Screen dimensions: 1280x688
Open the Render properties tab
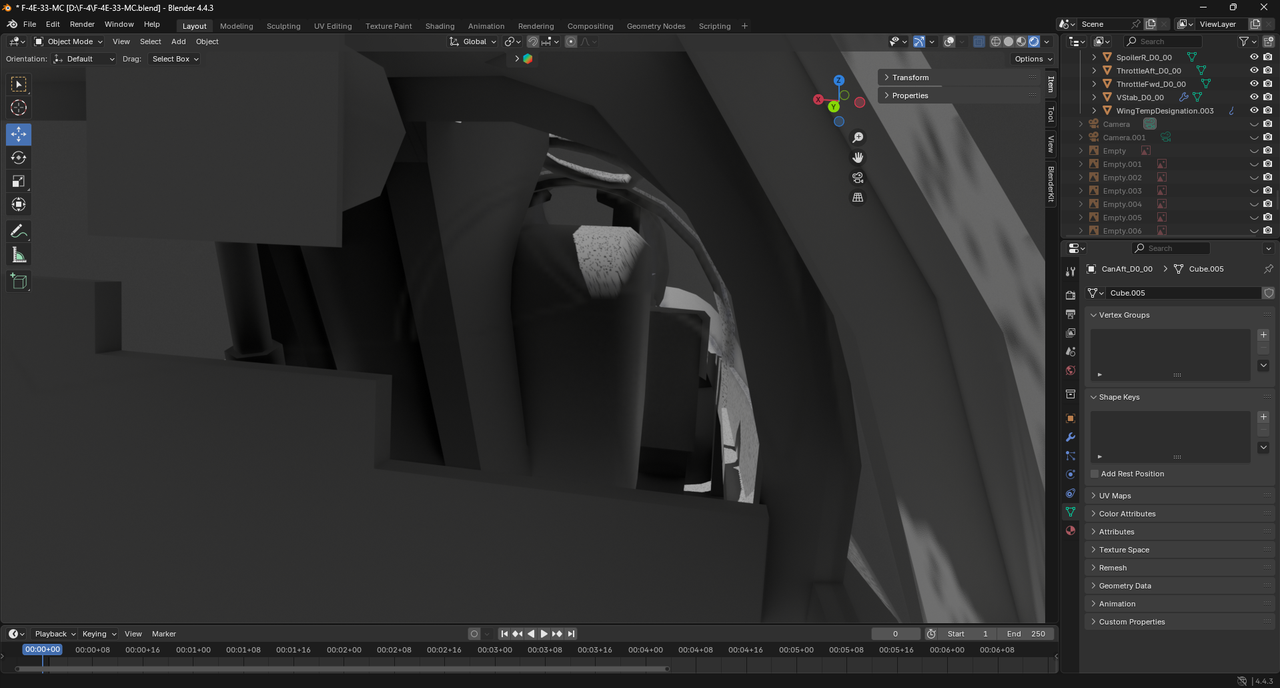[x=1070, y=295]
